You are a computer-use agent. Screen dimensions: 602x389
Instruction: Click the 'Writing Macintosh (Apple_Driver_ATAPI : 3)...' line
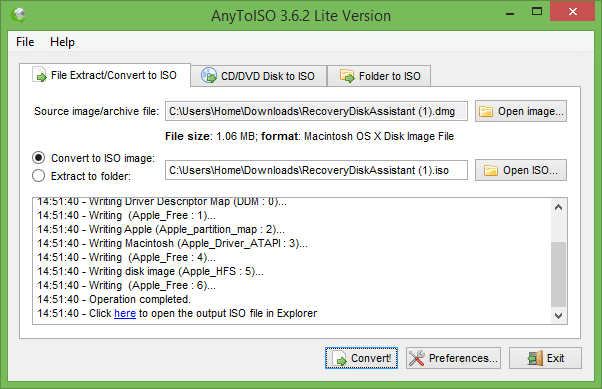[172, 243]
